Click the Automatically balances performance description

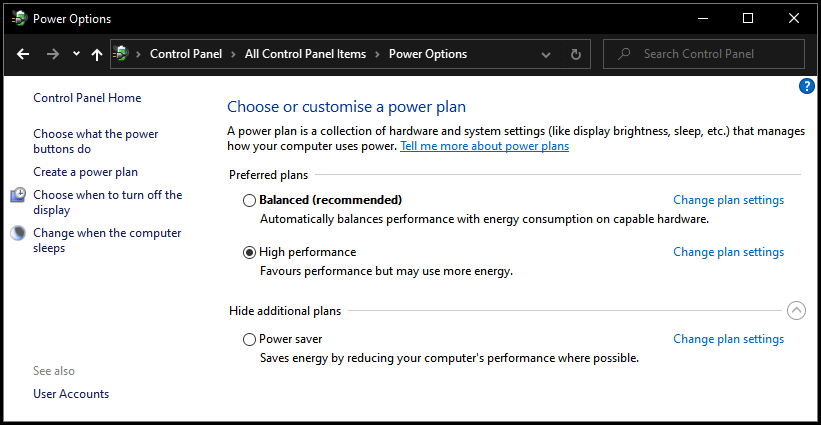(484, 219)
